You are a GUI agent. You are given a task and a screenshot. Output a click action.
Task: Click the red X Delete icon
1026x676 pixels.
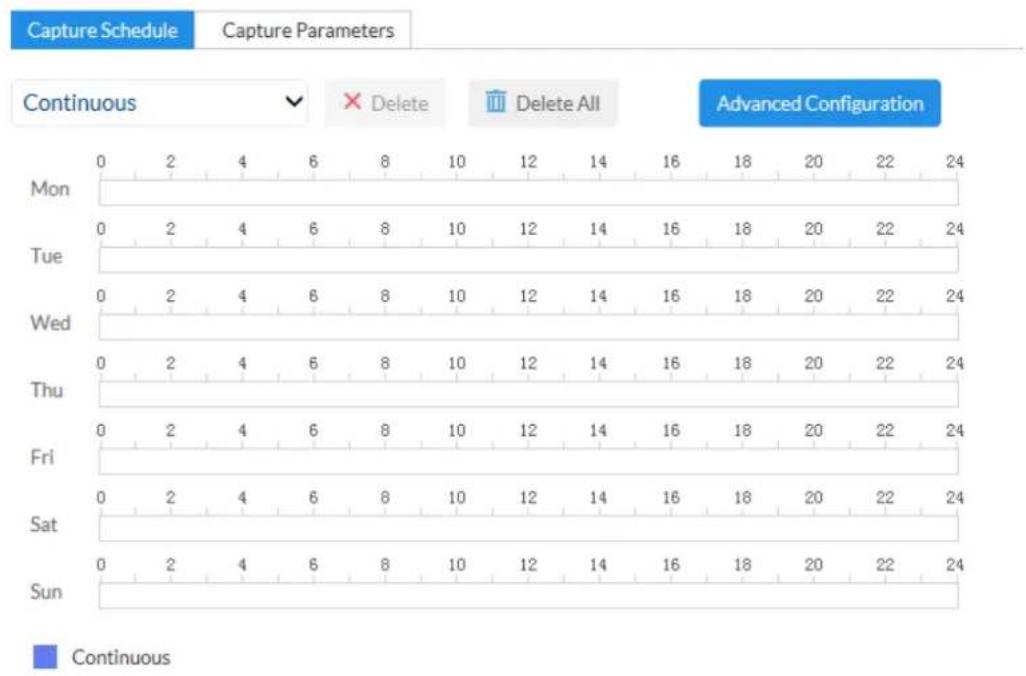point(352,101)
